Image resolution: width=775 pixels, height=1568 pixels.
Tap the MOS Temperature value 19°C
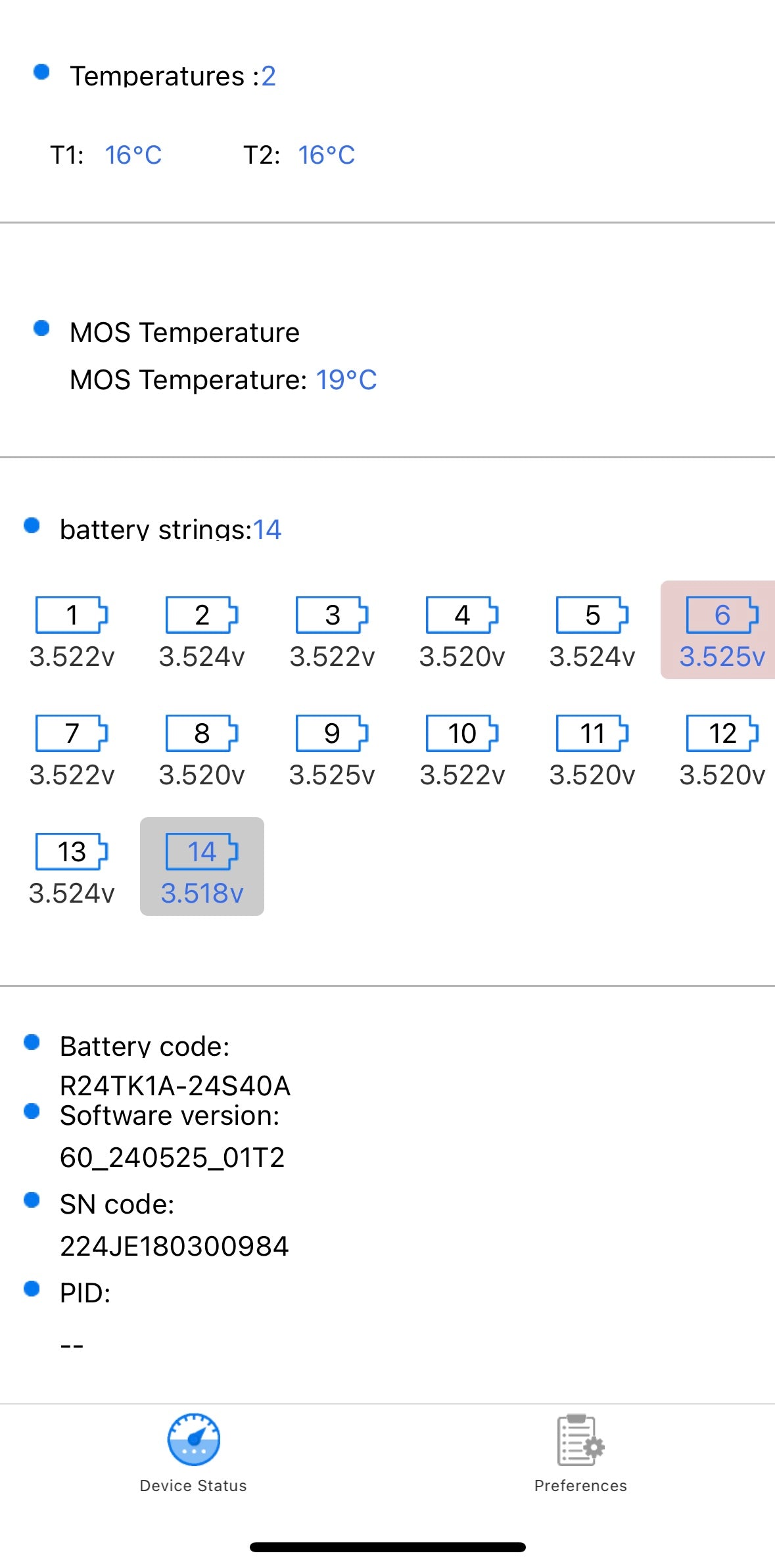pos(346,380)
